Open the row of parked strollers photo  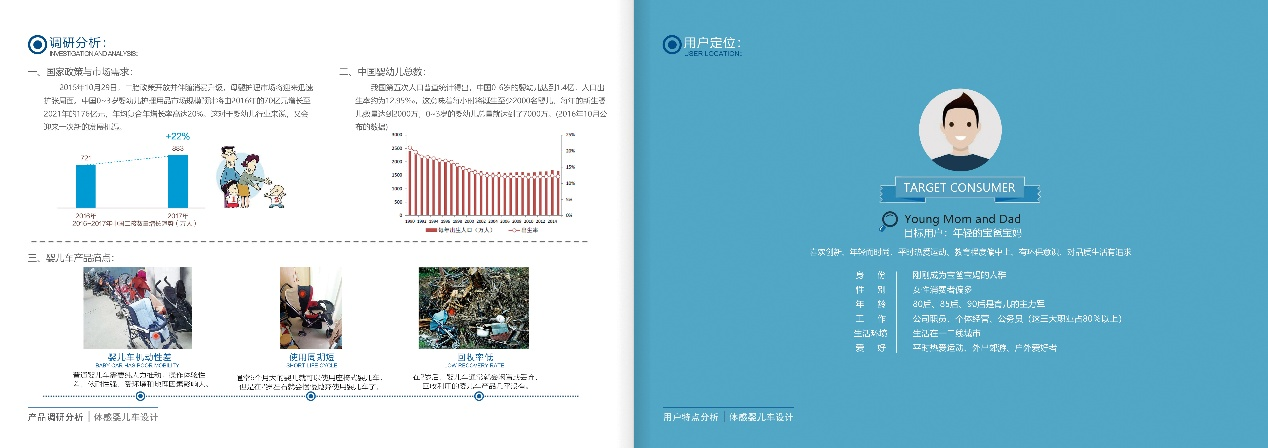(137, 308)
